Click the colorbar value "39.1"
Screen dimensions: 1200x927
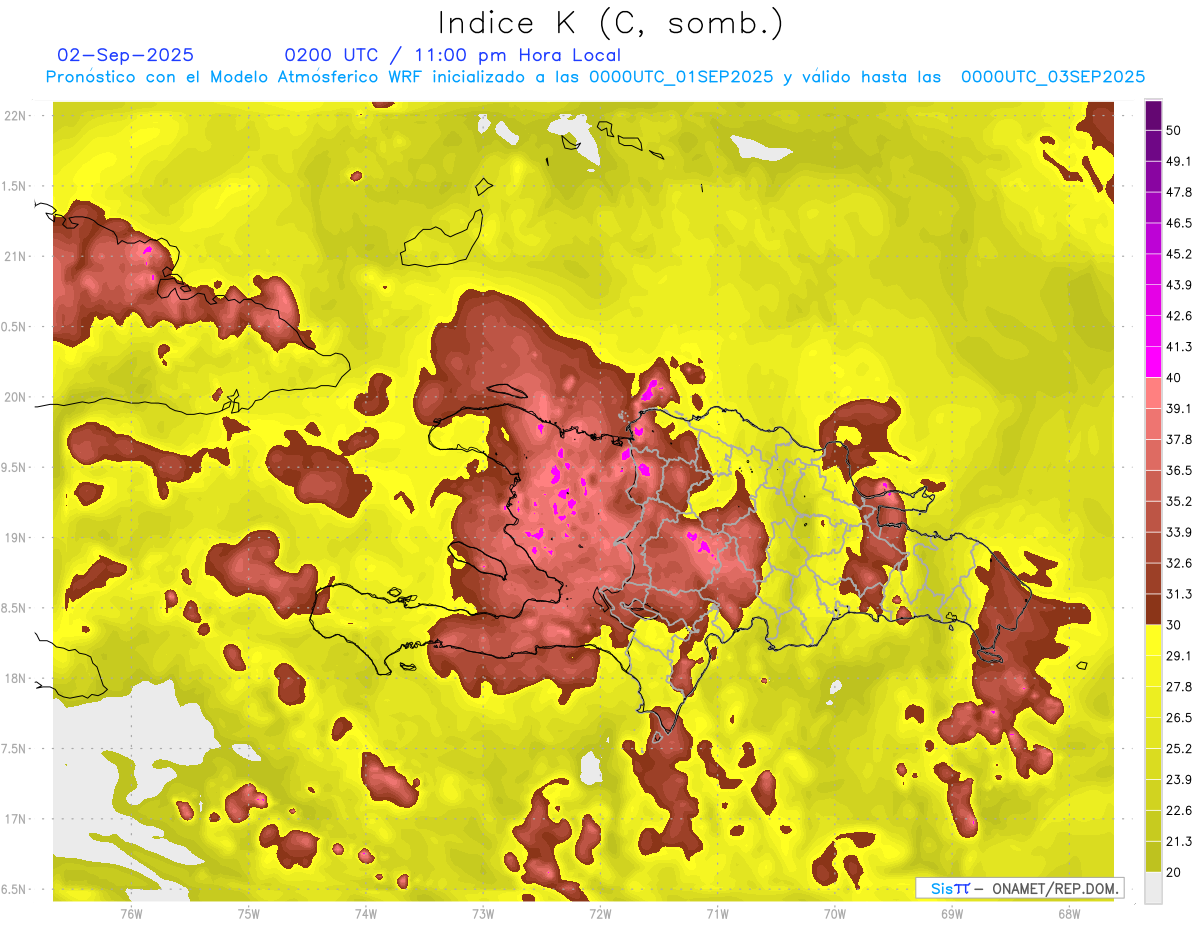pos(1178,408)
